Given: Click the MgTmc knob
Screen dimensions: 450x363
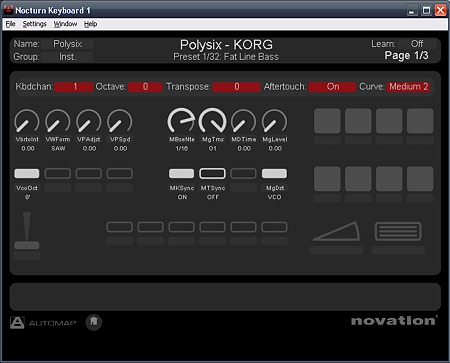Looking at the screenshot, I should (x=212, y=120).
